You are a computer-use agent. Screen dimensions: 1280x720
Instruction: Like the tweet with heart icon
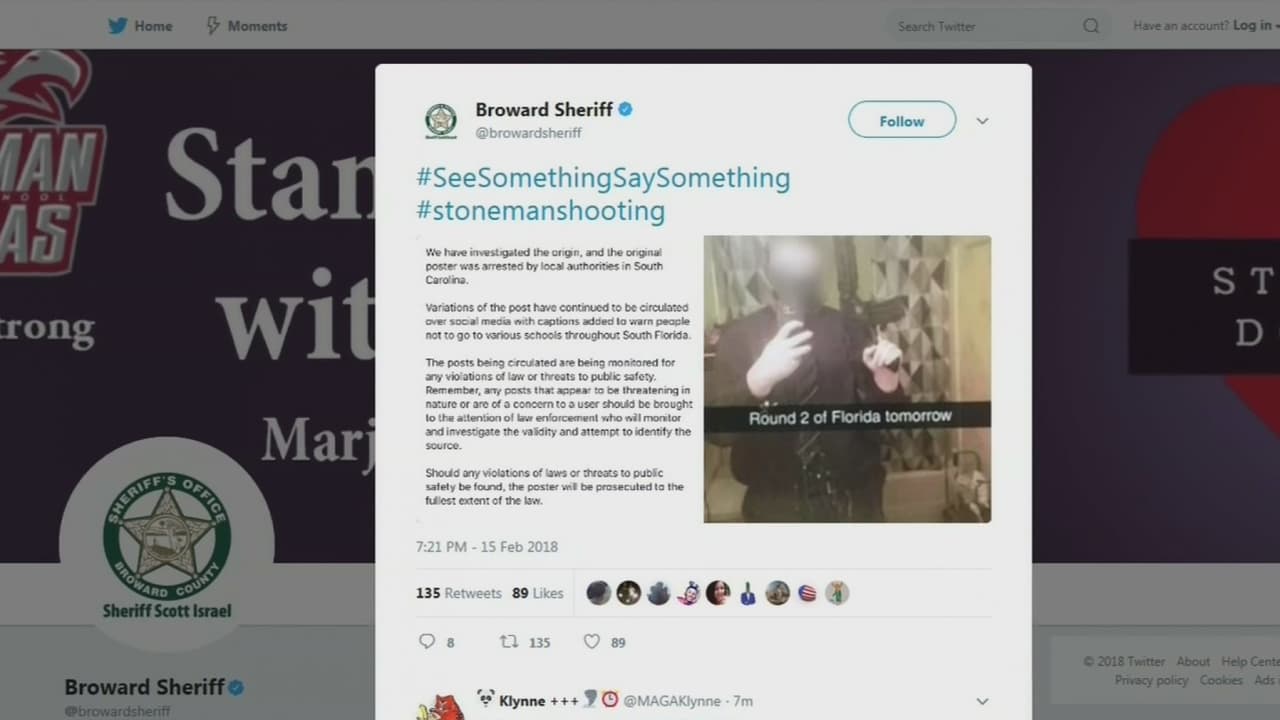pyautogui.click(x=591, y=642)
